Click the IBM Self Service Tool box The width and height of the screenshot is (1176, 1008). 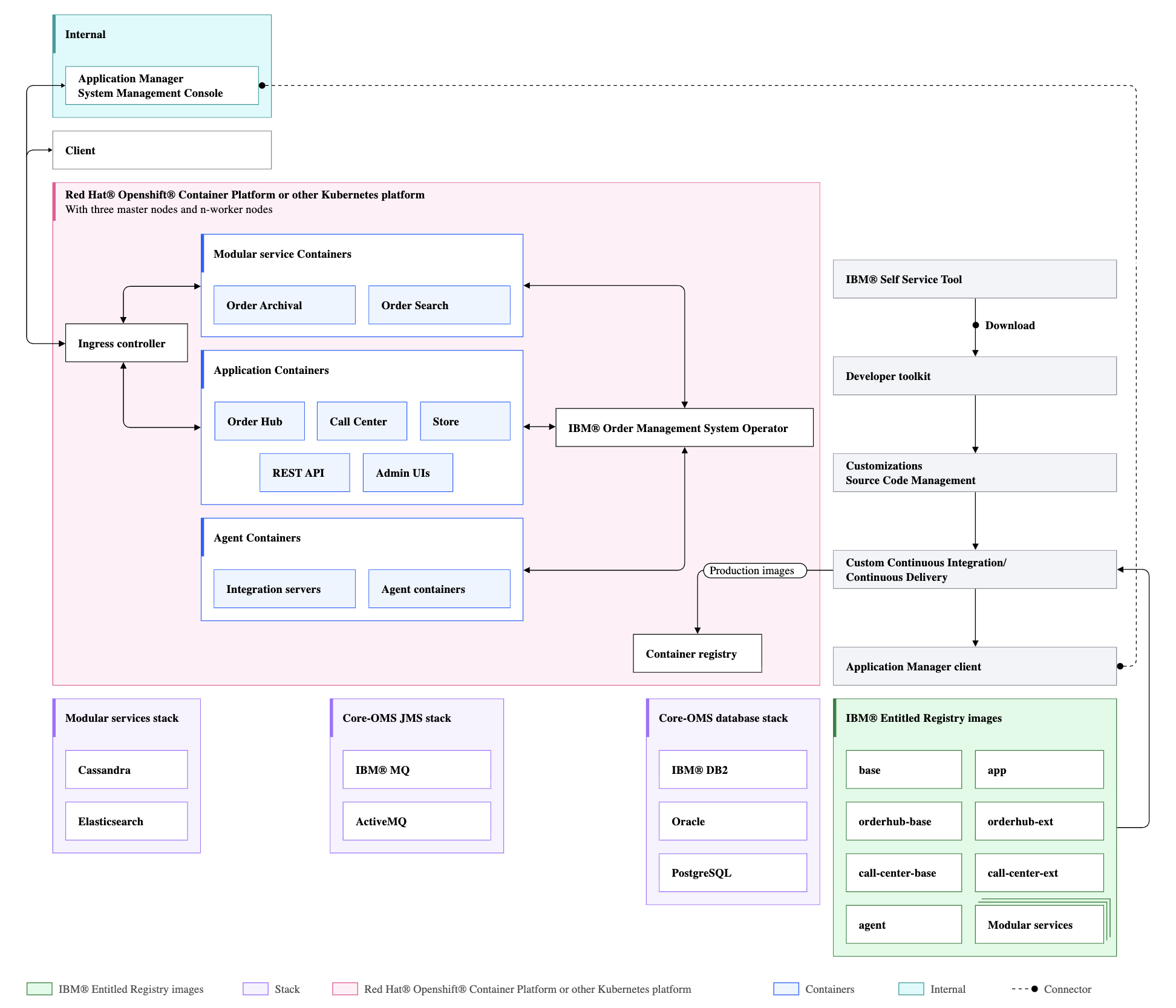[974, 279]
